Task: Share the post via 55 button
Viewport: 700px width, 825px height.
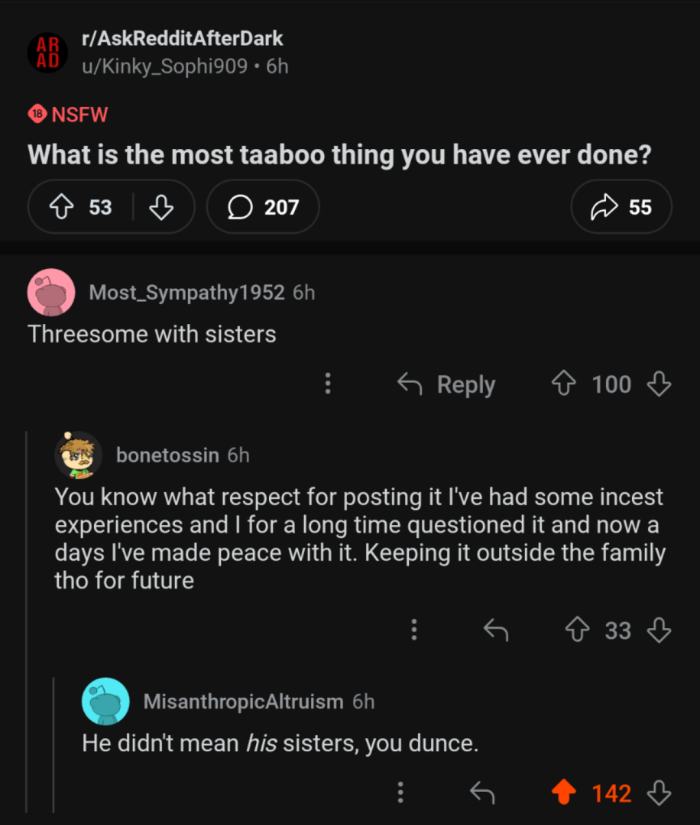Action: pyautogui.click(x=621, y=207)
